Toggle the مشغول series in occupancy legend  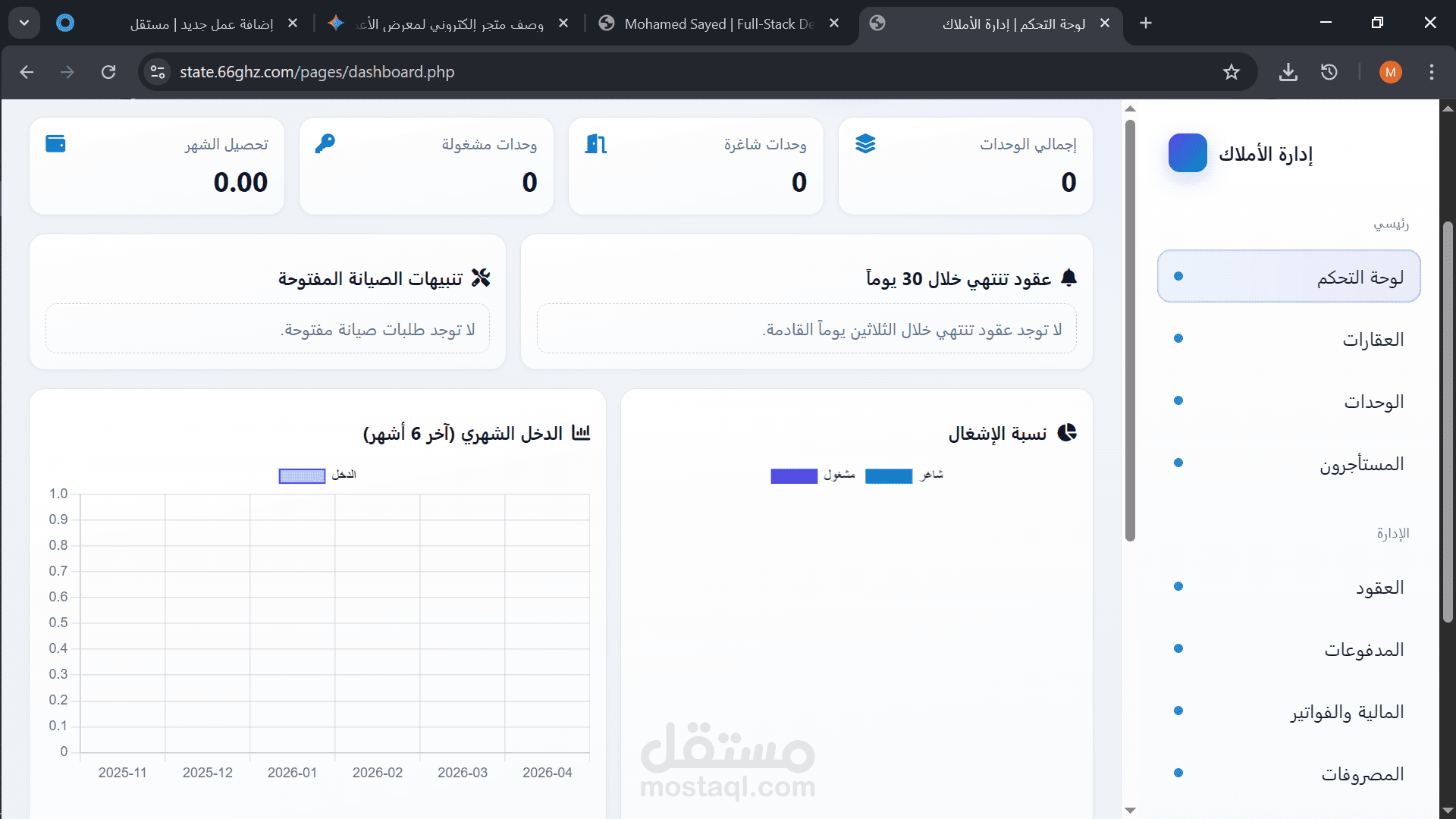[794, 475]
